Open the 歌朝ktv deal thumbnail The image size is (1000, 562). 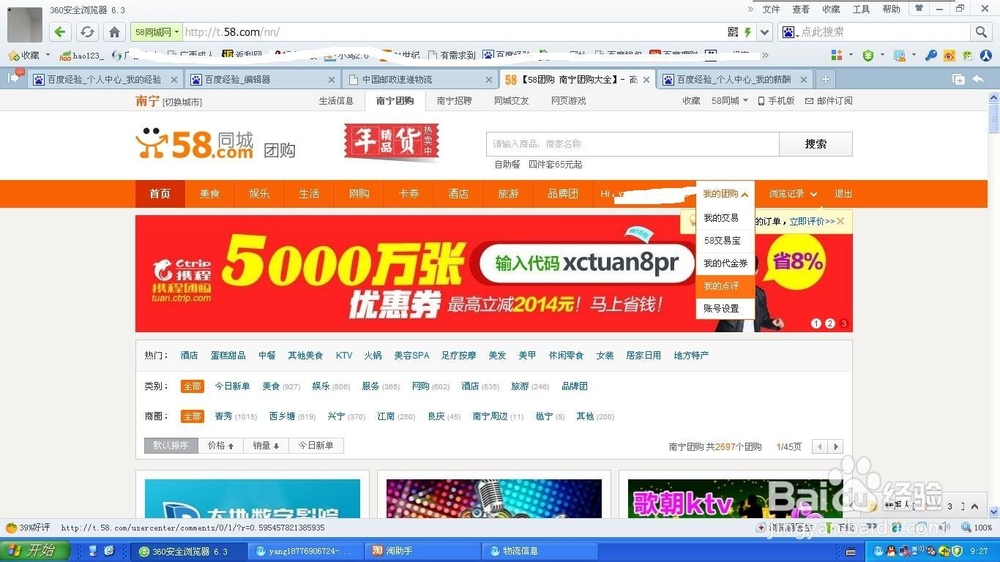(735, 498)
